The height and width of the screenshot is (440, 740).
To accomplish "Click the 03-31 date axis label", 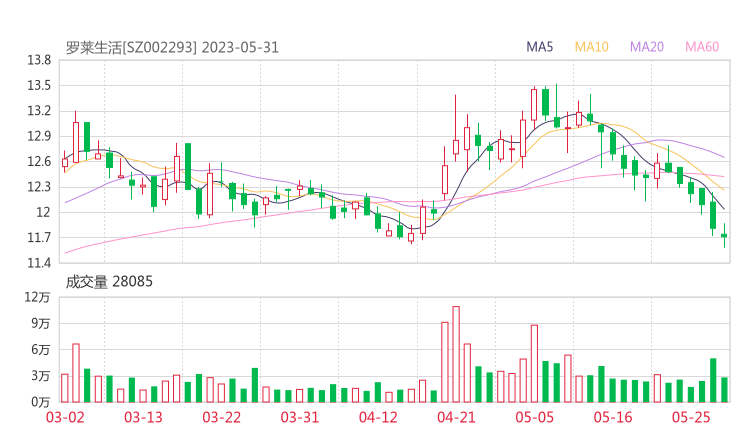I will point(299,418).
